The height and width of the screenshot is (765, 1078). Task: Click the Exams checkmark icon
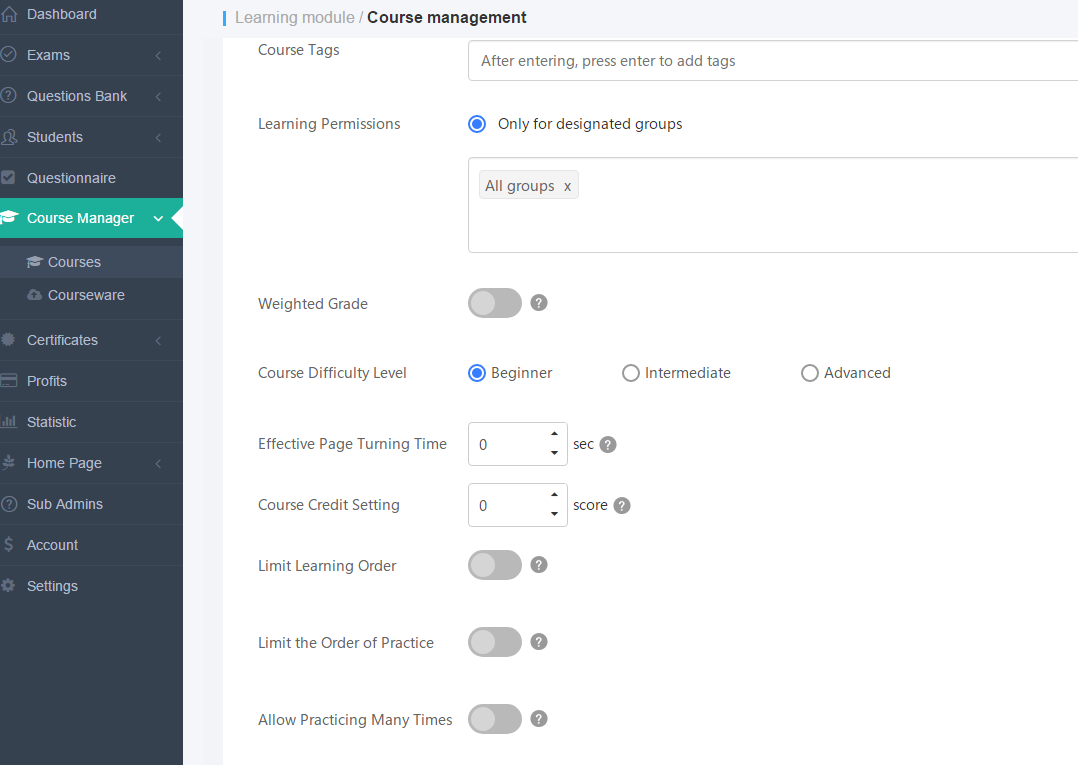click(8, 55)
